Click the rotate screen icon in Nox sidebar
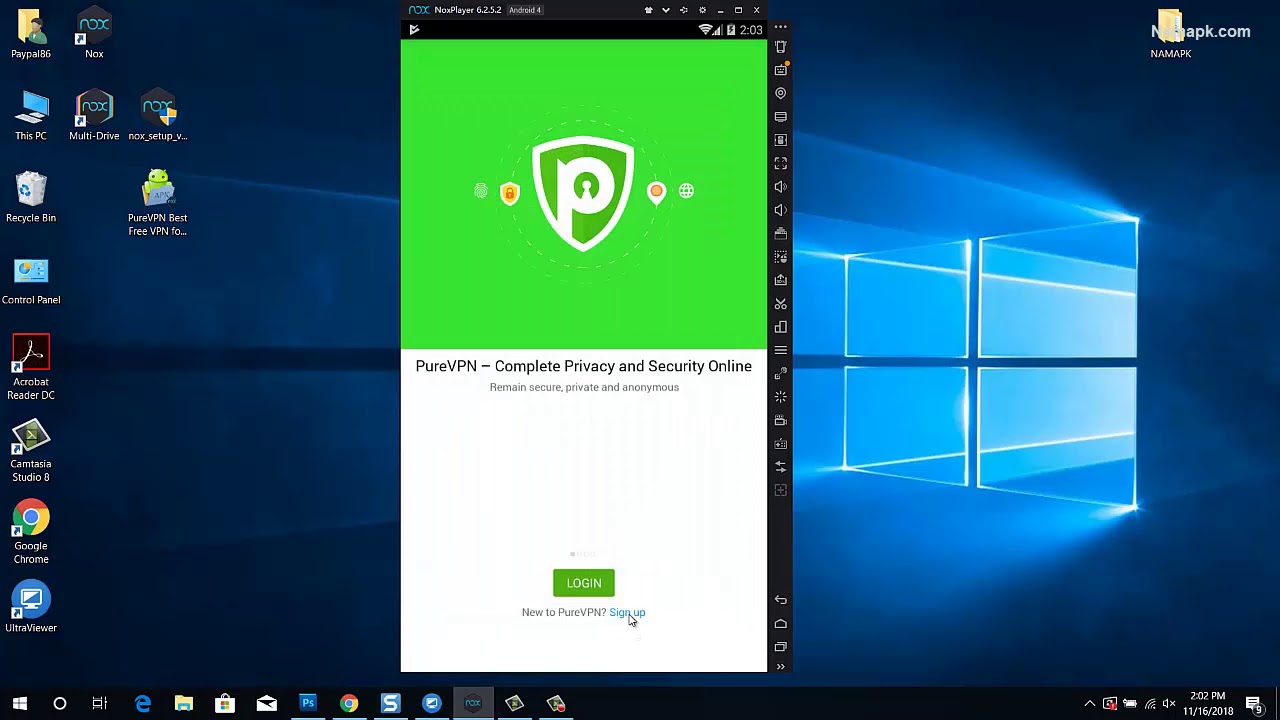The image size is (1280, 720). pos(781,140)
